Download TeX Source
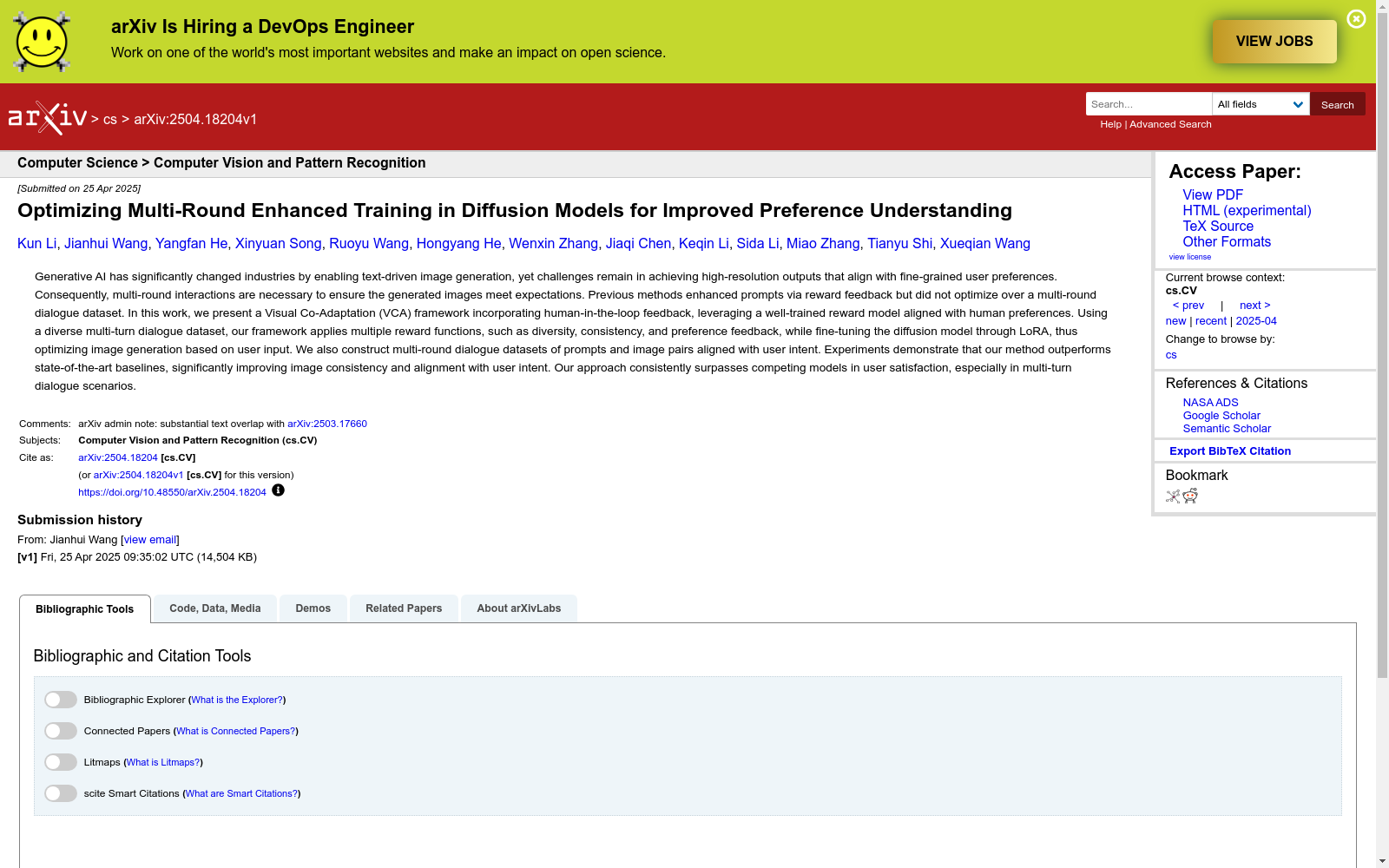 (1218, 227)
